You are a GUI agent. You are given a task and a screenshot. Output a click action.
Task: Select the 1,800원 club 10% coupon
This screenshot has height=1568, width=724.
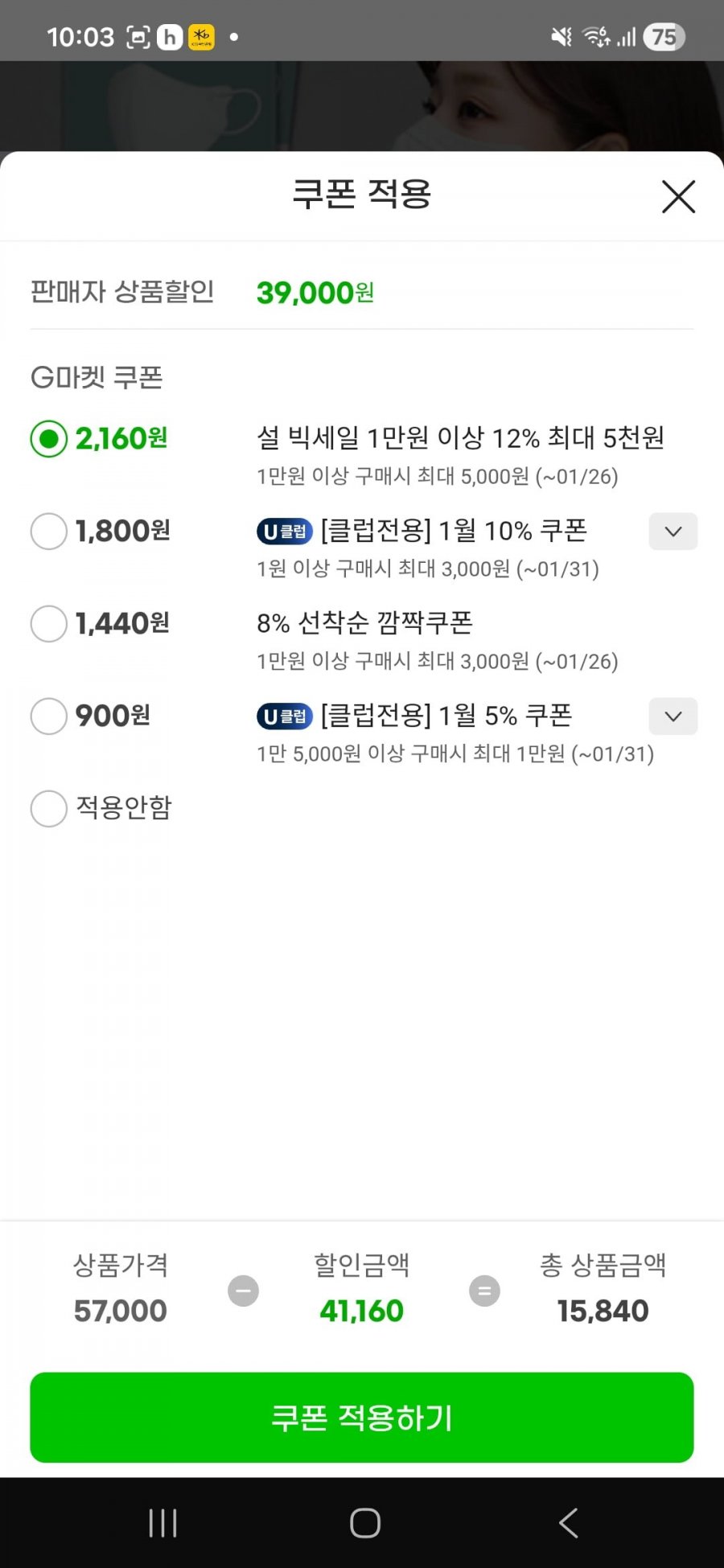click(49, 532)
